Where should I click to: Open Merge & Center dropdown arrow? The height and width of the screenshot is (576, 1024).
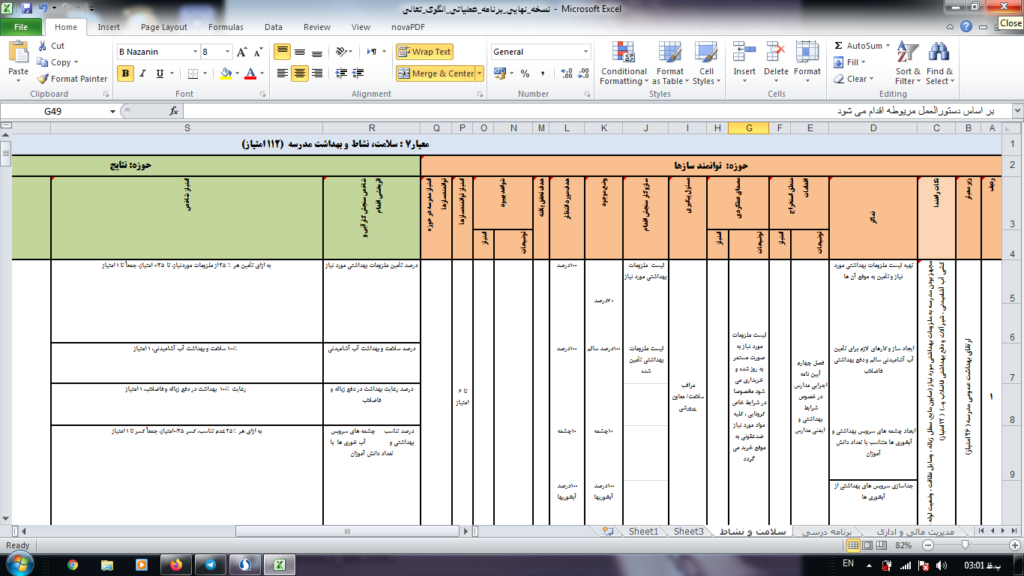pyautogui.click(x=479, y=74)
